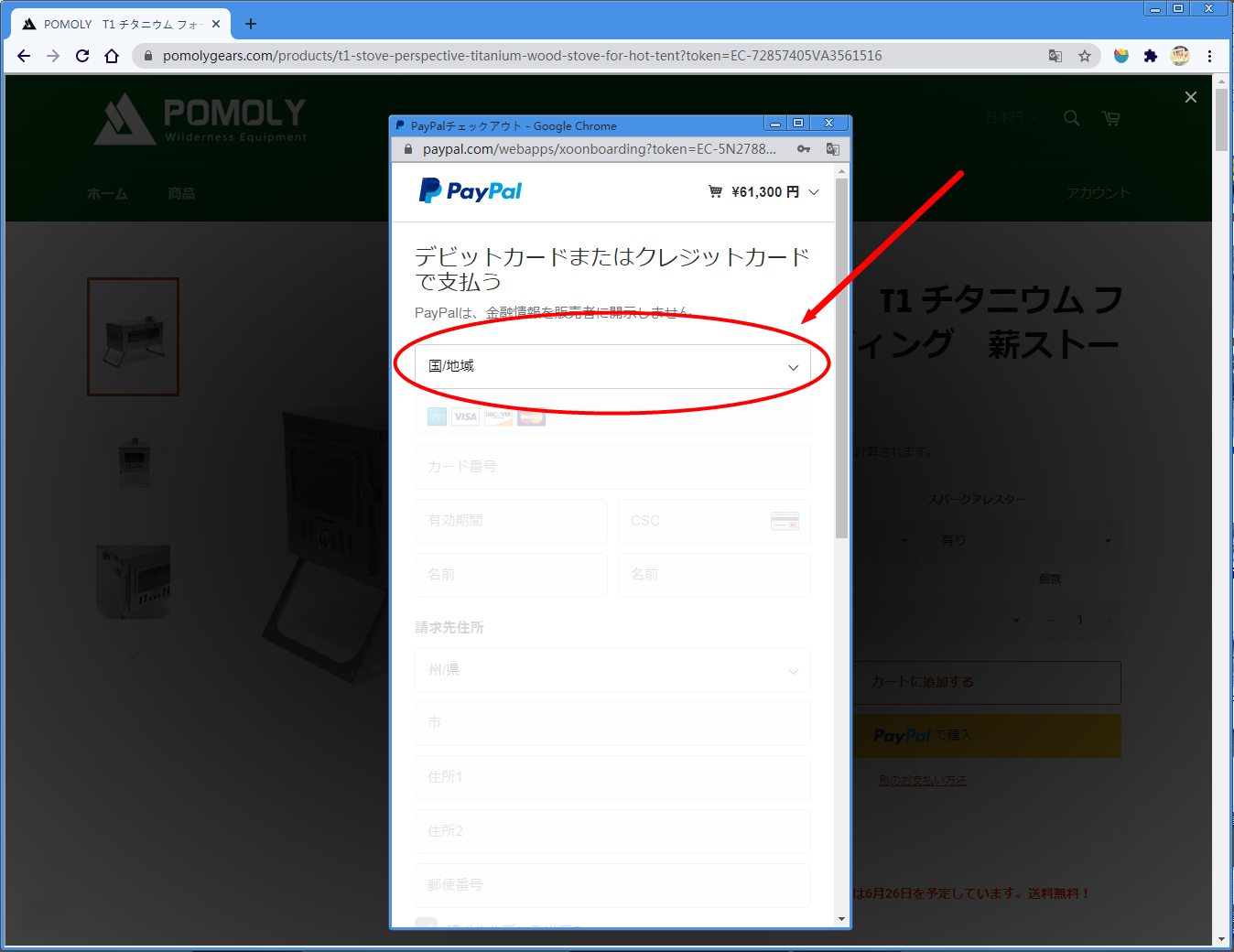Click the PayPal popup lock icon

click(x=408, y=149)
